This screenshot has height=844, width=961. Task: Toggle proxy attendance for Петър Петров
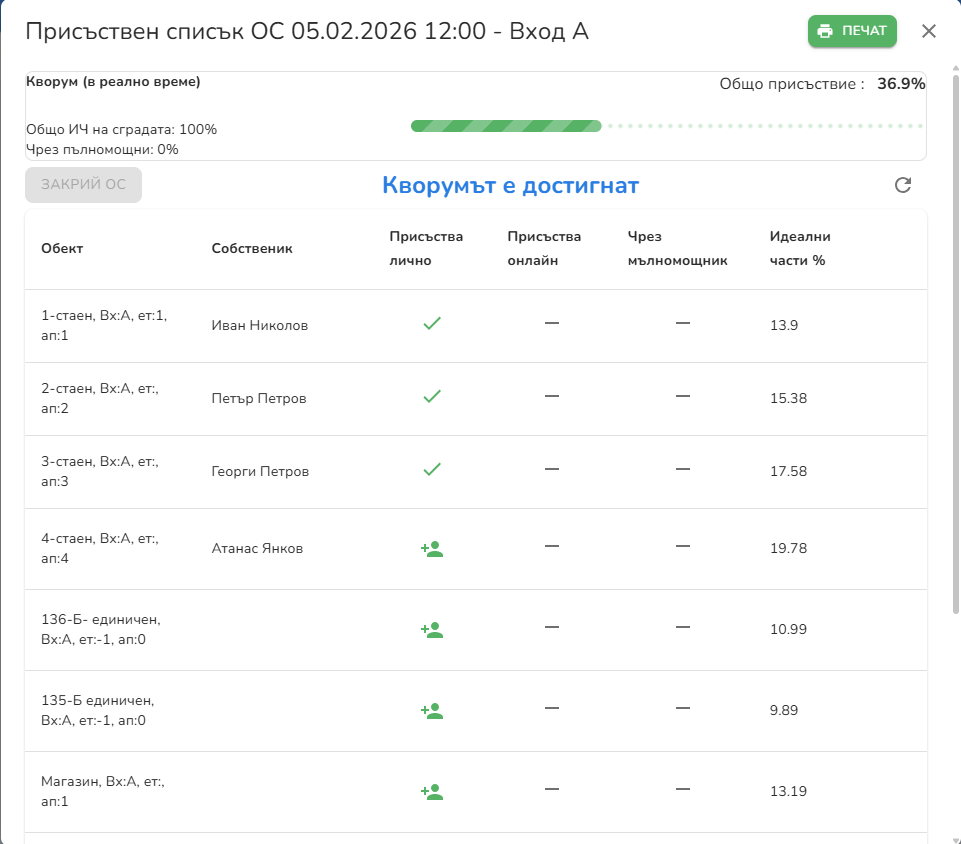tap(683, 397)
